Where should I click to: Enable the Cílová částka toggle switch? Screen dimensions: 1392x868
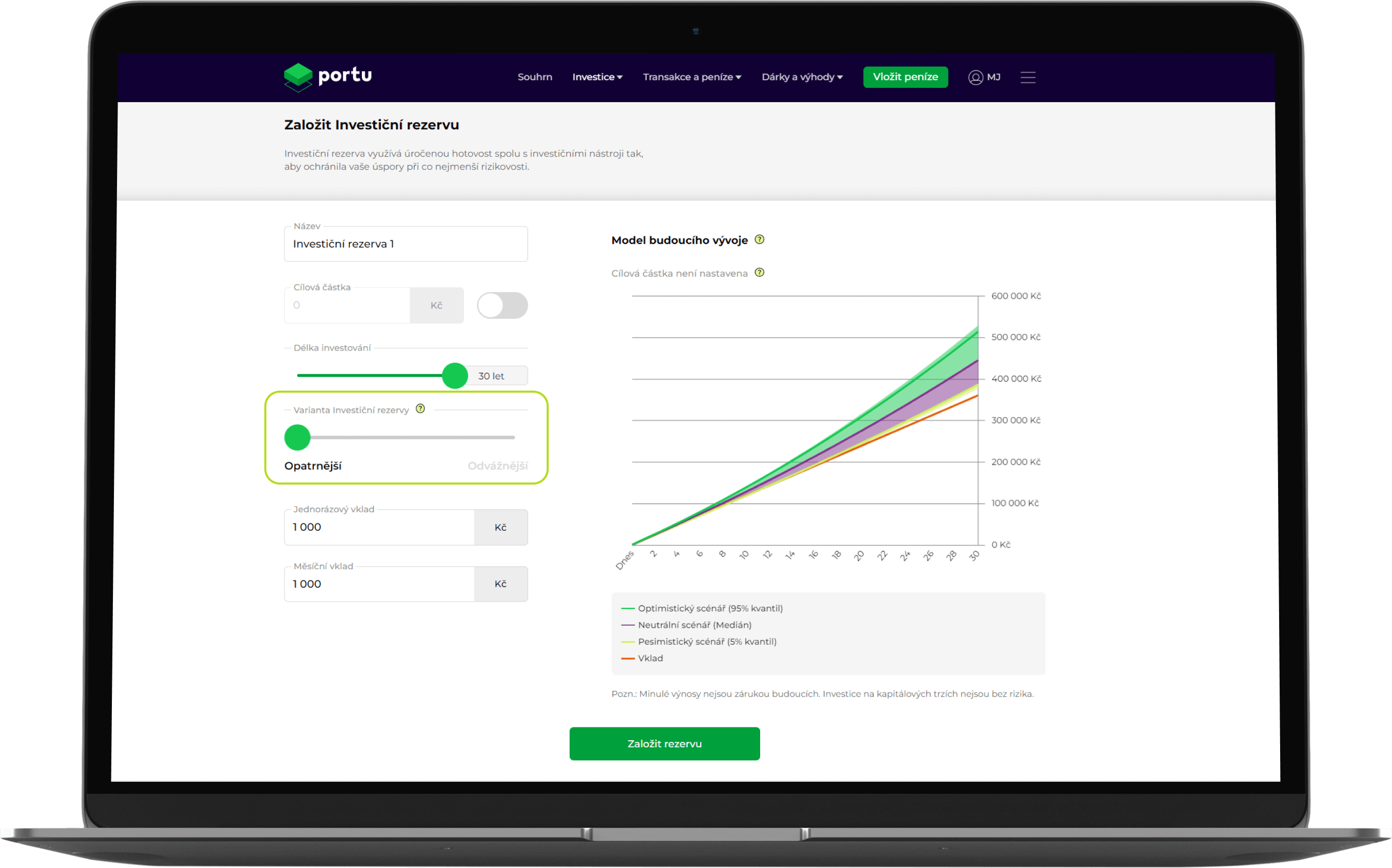(501, 305)
